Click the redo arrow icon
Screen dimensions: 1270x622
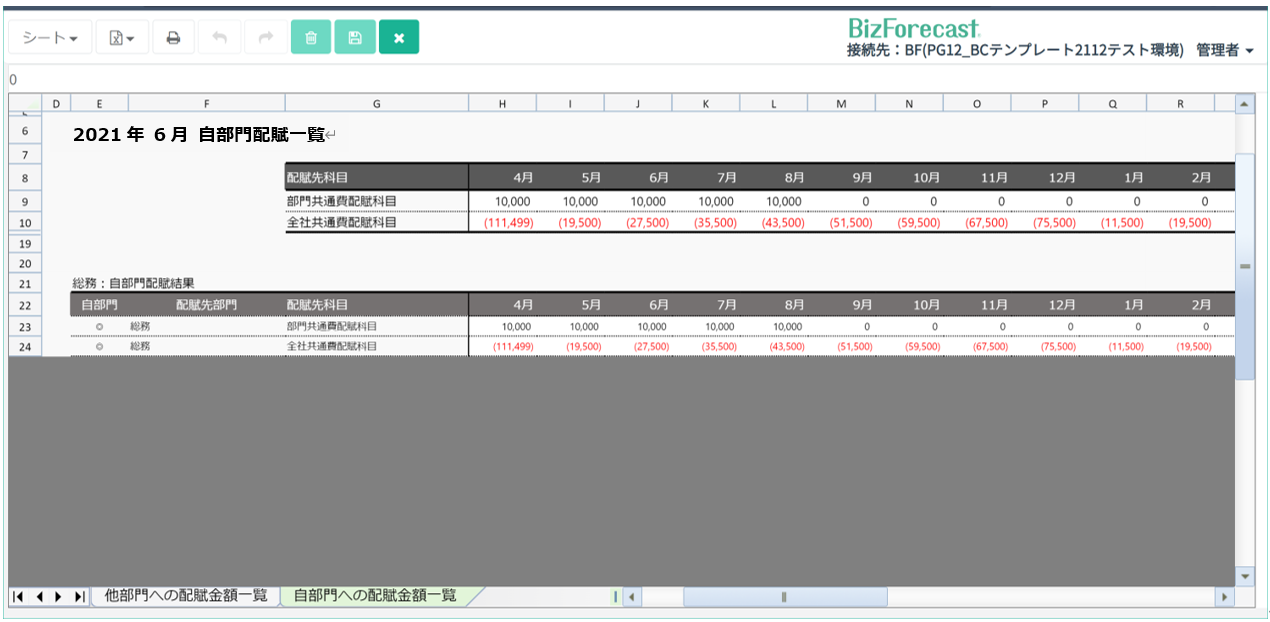pyautogui.click(x=265, y=38)
